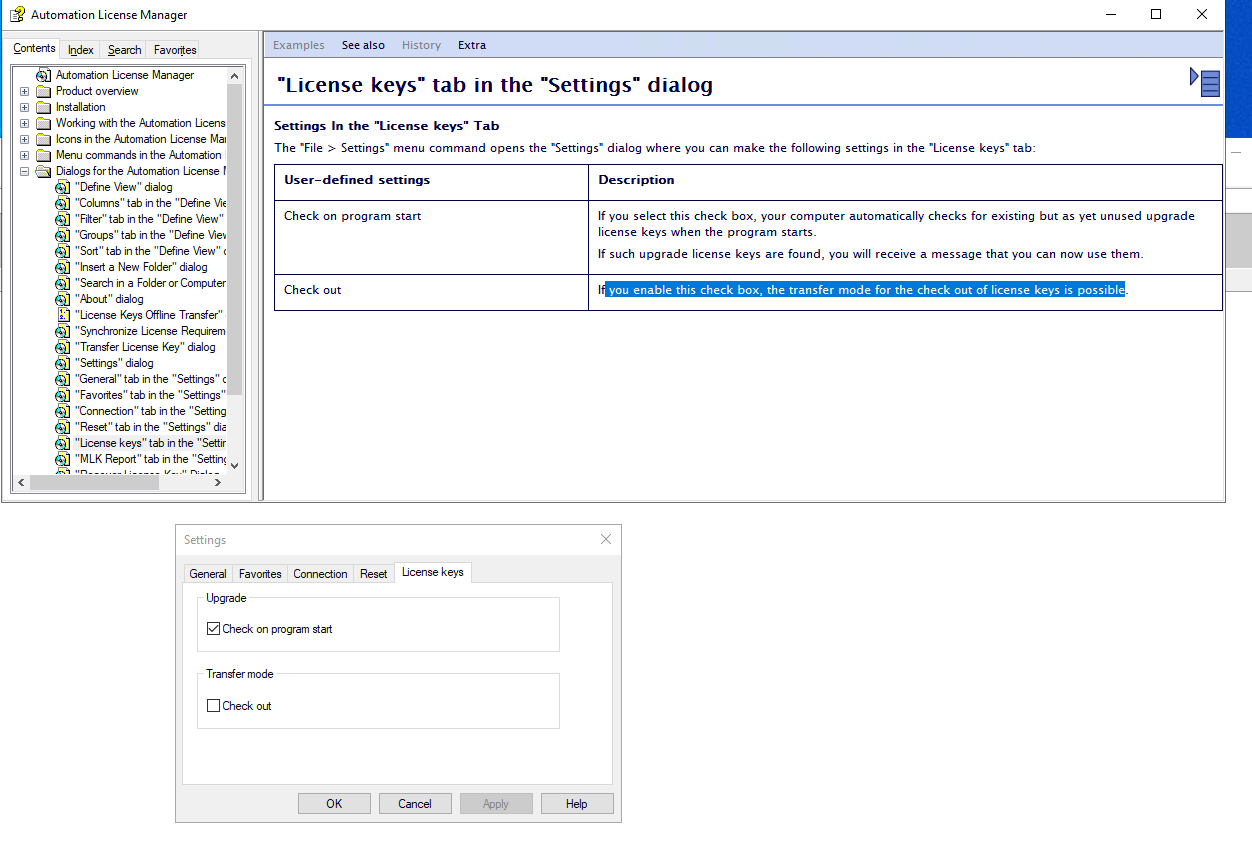Expand the Menu commands tree node
This screenshot has height=844, width=1252.
pos(24,155)
